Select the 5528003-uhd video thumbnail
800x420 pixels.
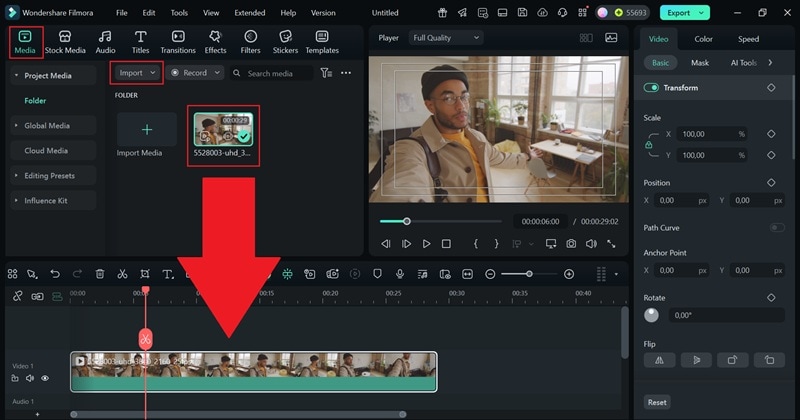click(x=223, y=130)
